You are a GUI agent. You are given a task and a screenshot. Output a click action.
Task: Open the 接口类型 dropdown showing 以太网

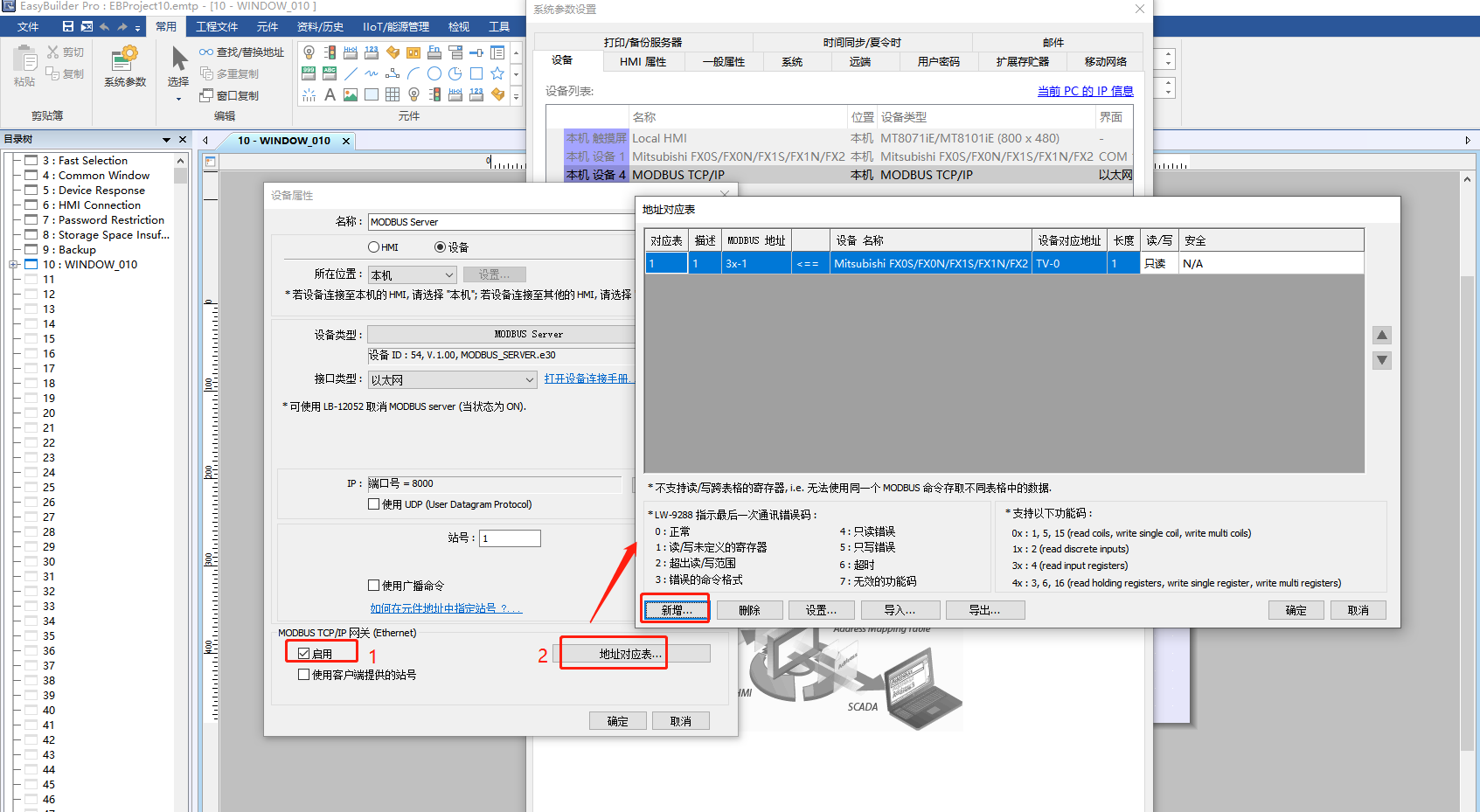pos(452,379)
